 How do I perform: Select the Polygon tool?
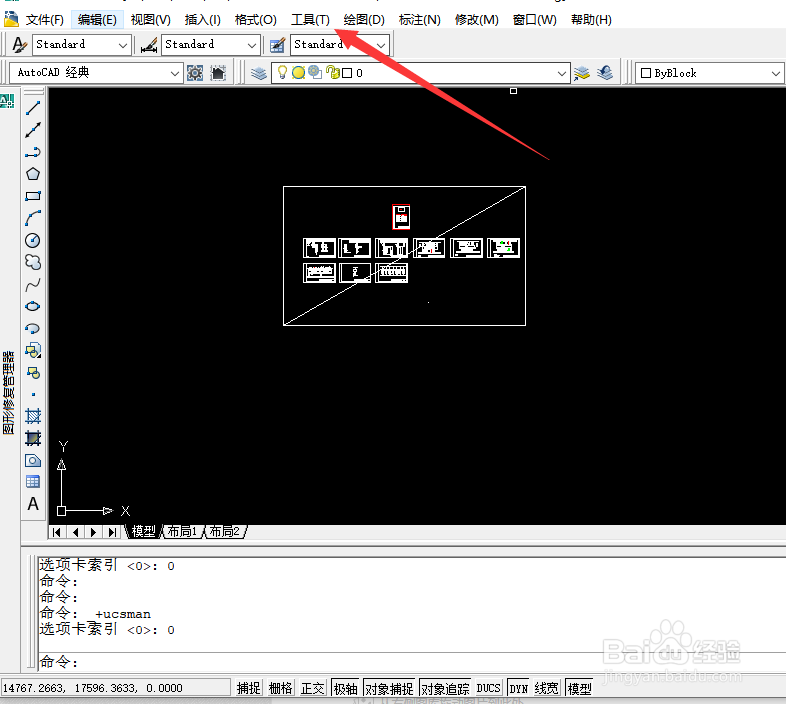33,174
